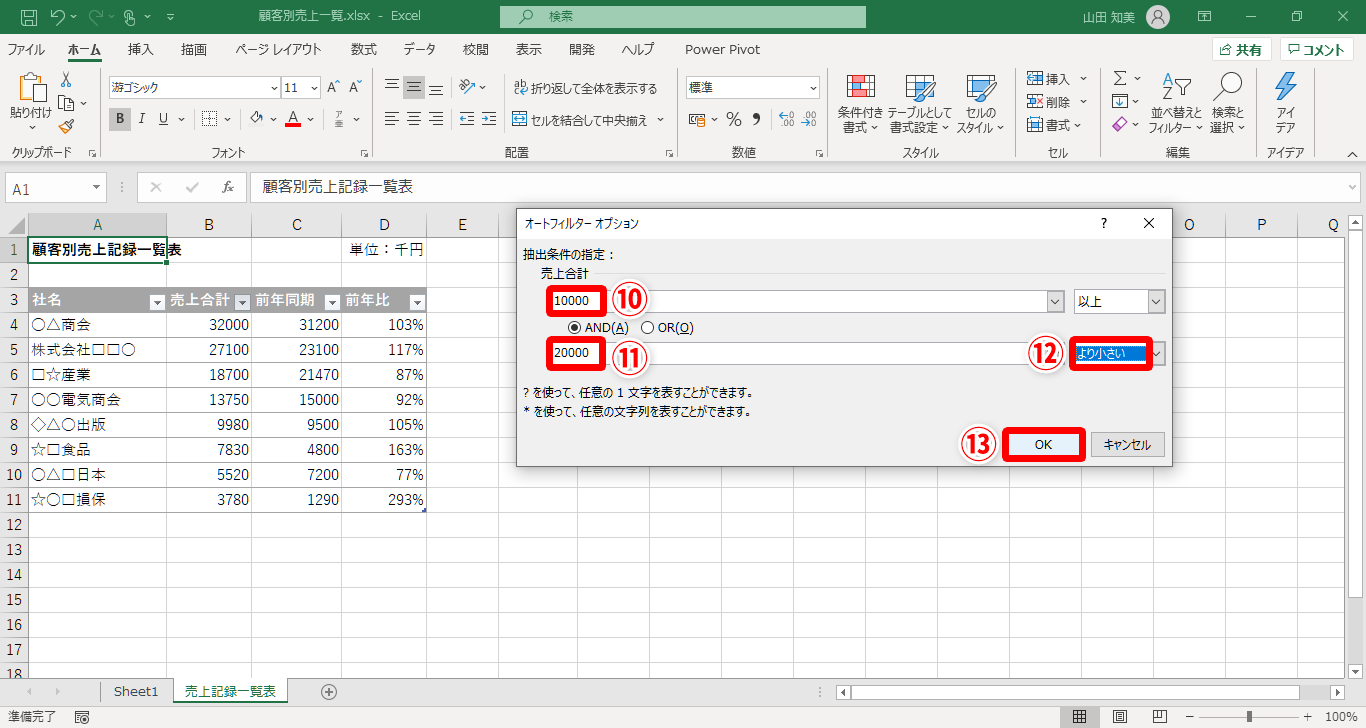Add a new sheet with the plus icon
The height and width of the screenshot is (728, 1366).
(328, 691)
